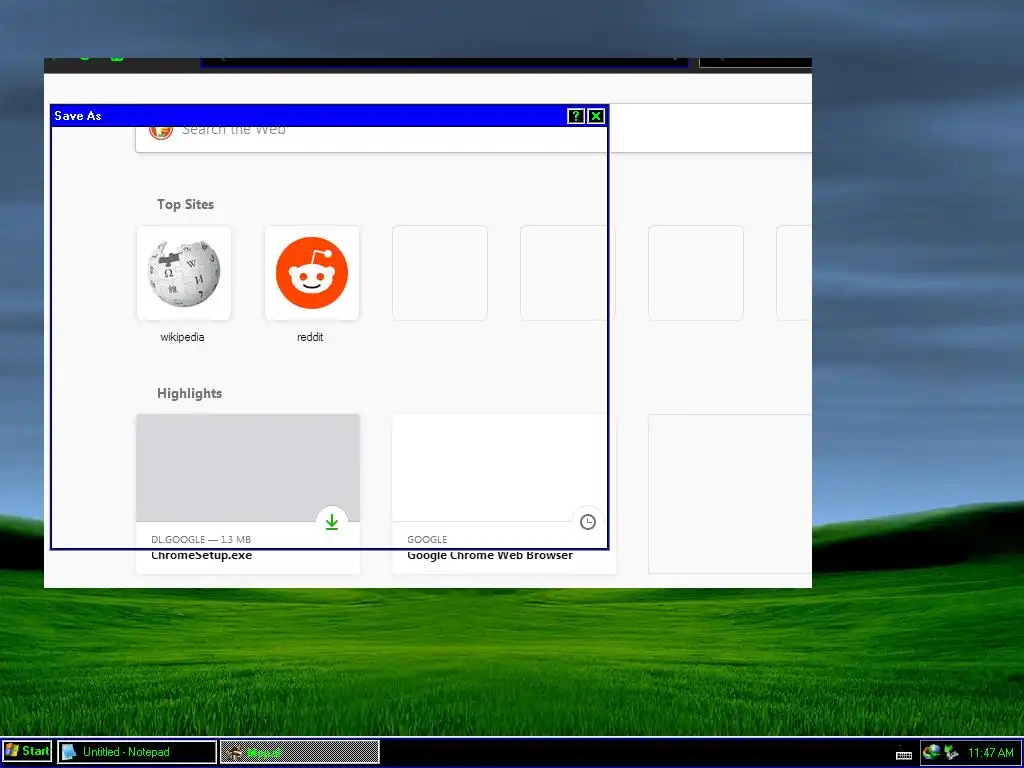Click the Top Sites heading

click(x=185, y=204)
